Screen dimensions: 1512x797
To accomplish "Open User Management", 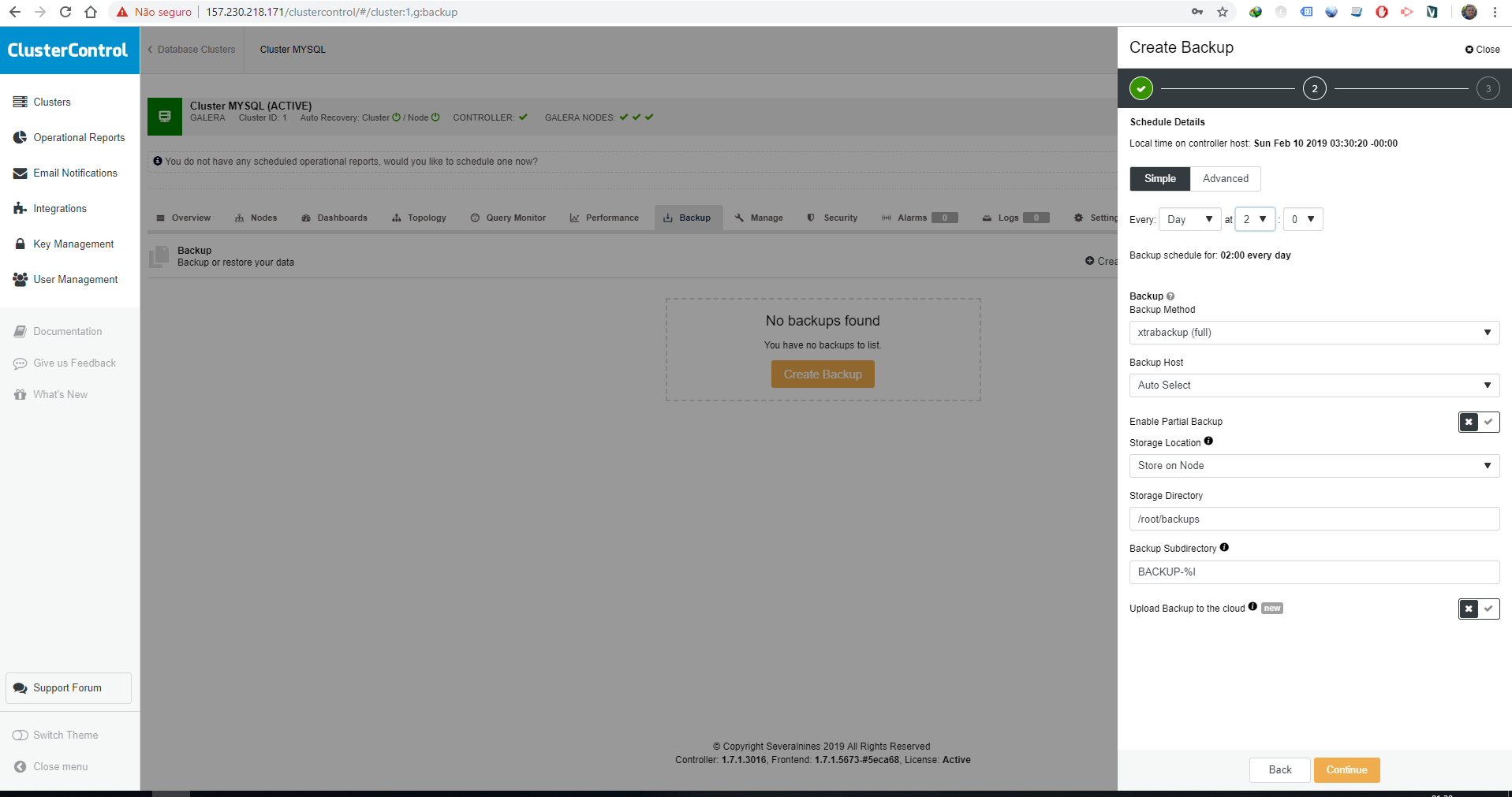I will (75, 279).
